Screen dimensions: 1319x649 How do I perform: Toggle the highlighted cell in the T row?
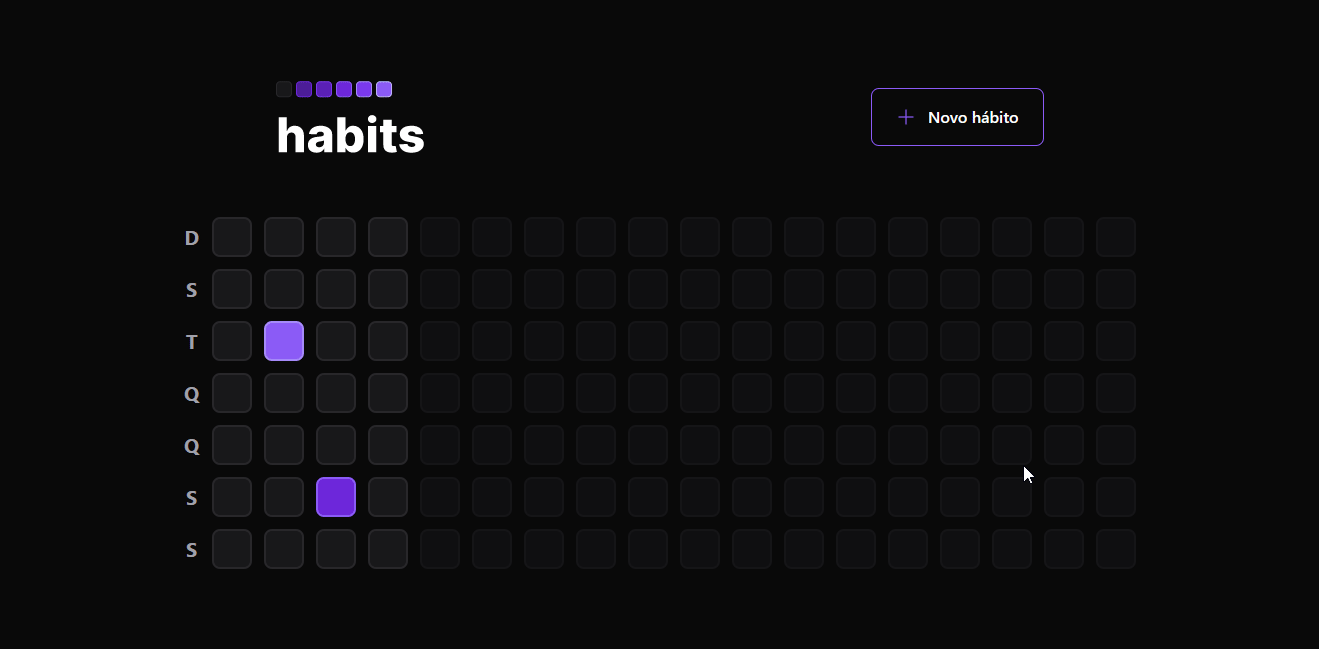point(284,341)
